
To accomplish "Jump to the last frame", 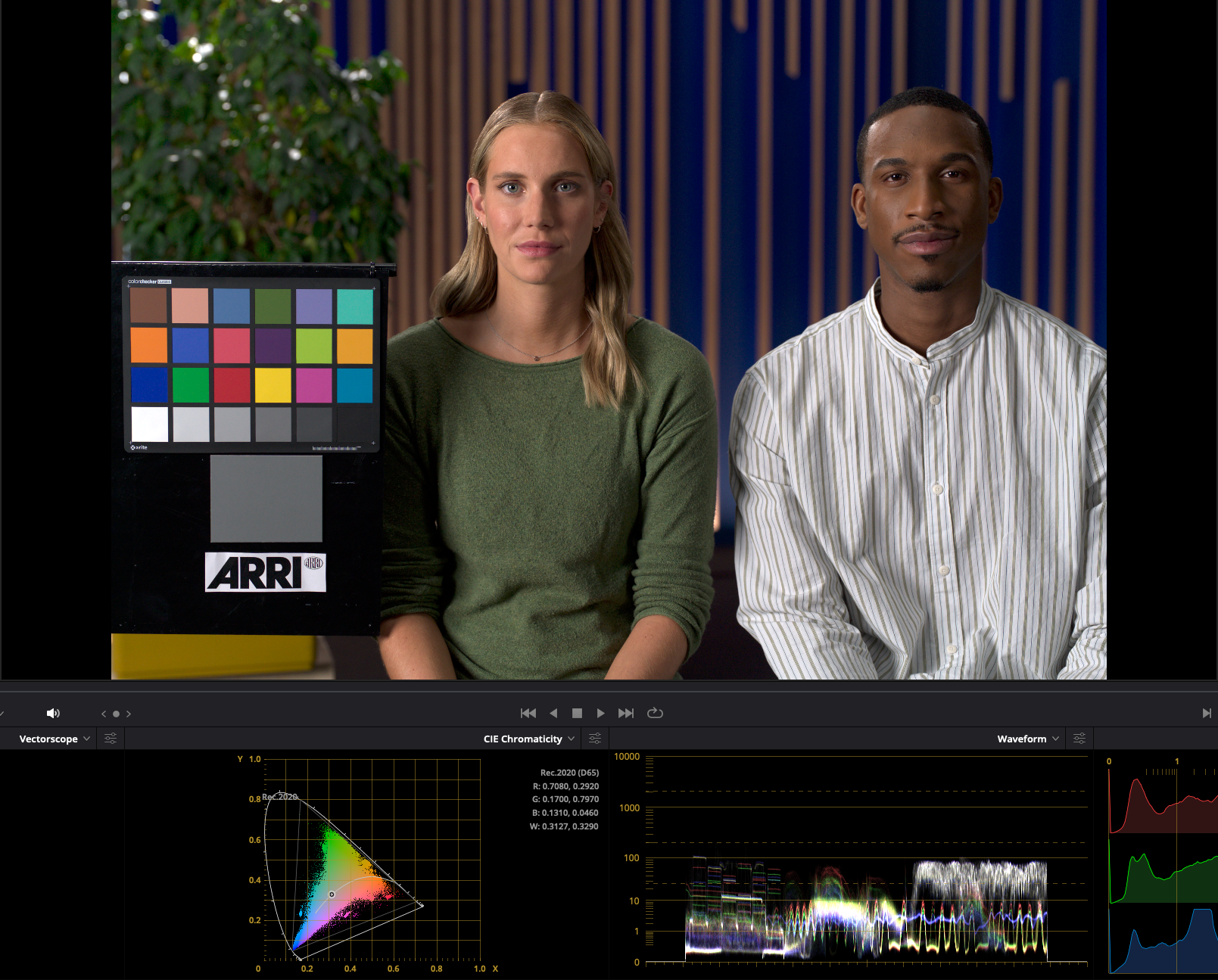I will (x=626, y=714).
